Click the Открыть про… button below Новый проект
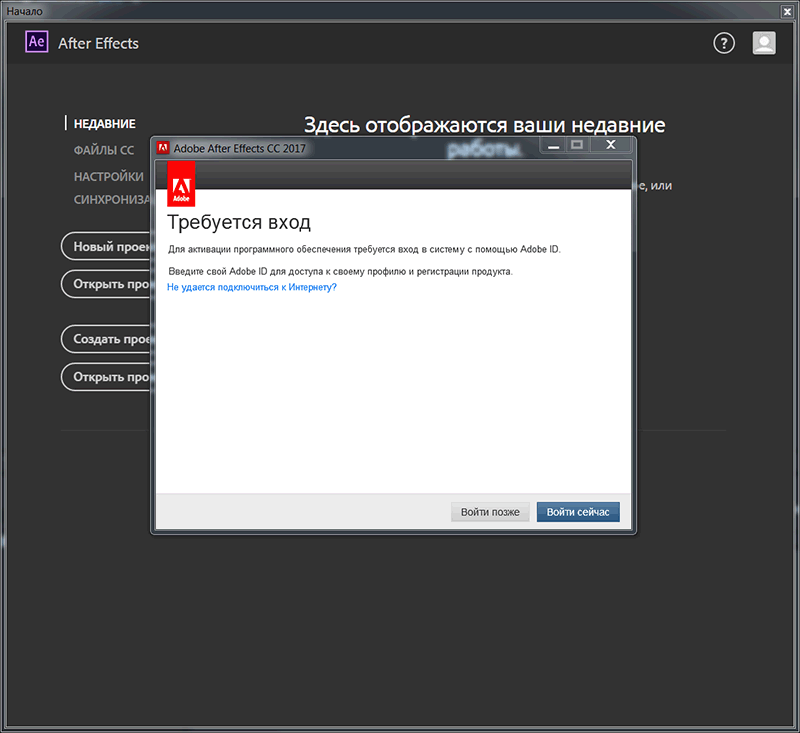Screen dimensions: 800x733 tap(106, 284)
